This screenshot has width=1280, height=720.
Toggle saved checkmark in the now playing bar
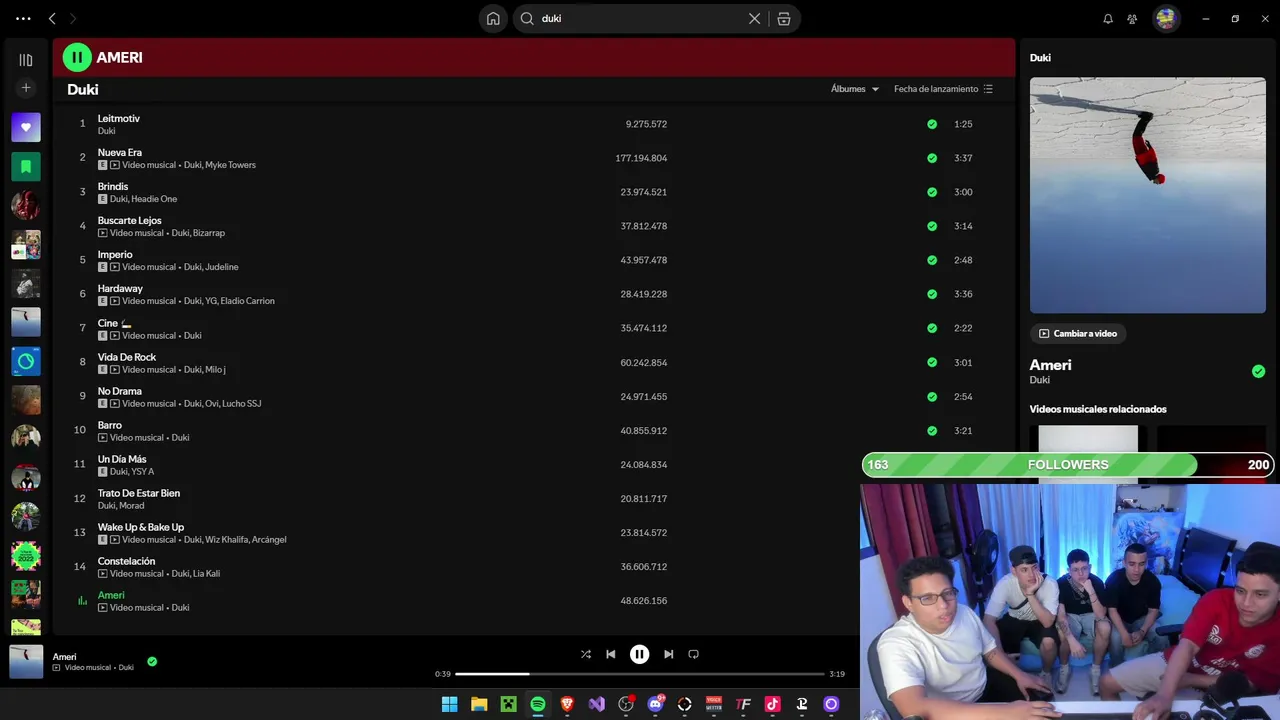(152, 661)
